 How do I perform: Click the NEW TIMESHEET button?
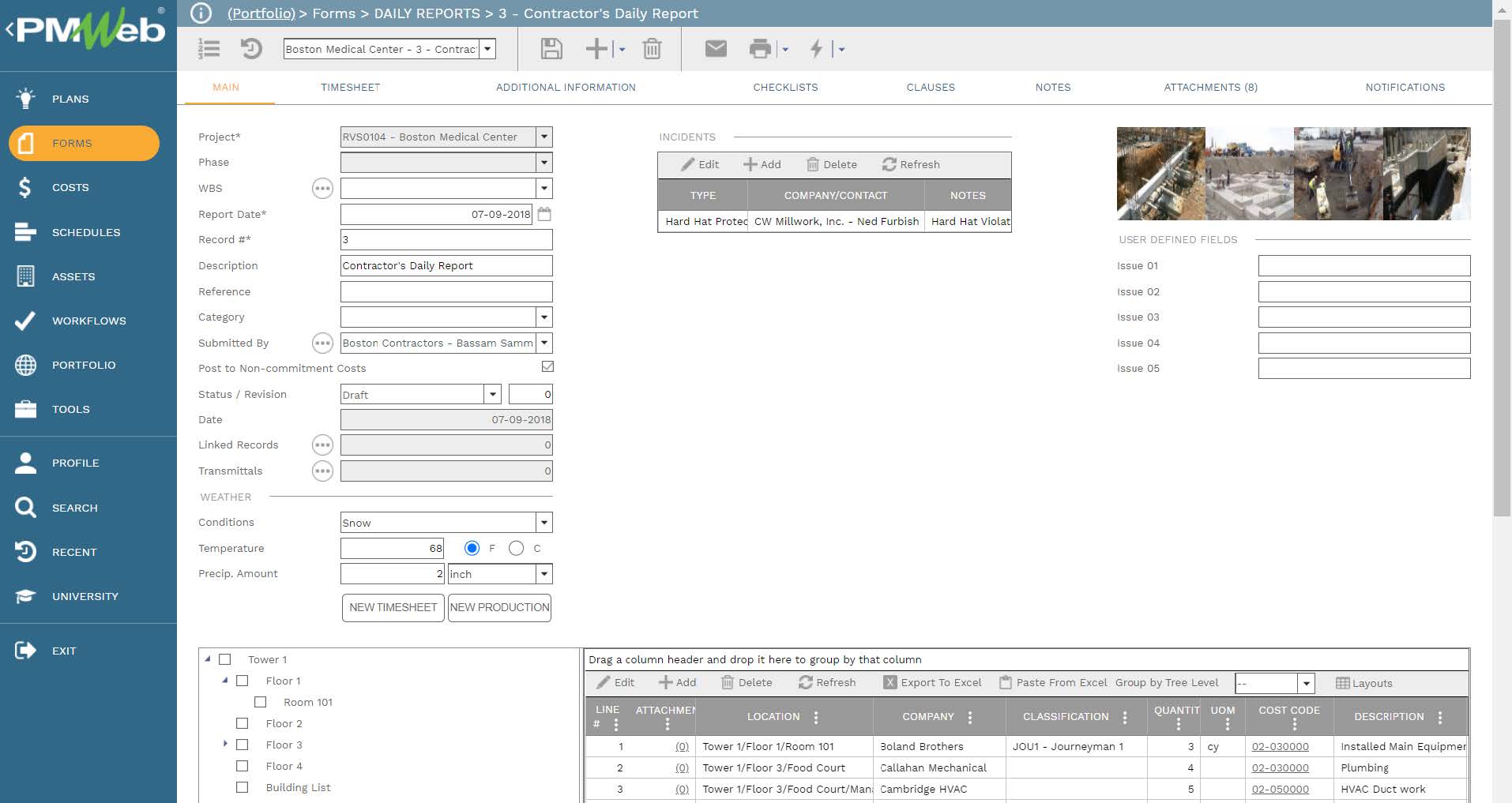(393, 607)
